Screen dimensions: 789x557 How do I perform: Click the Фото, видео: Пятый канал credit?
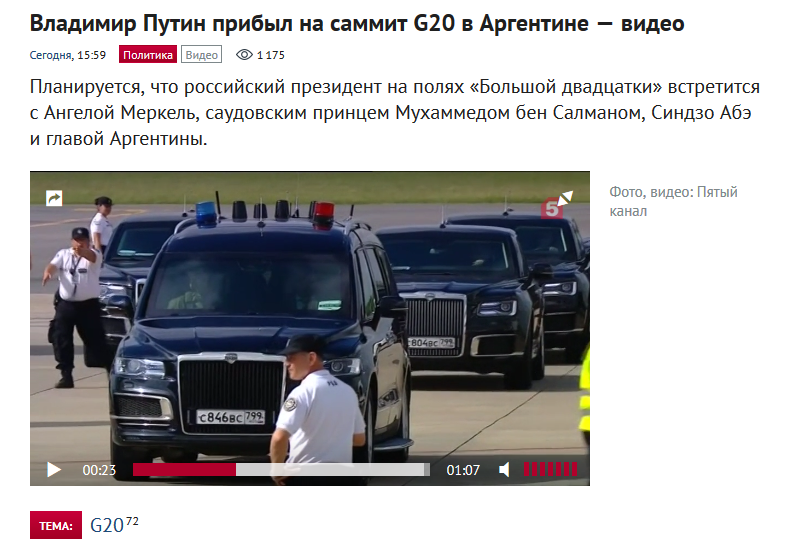click(x=673, y=201)
